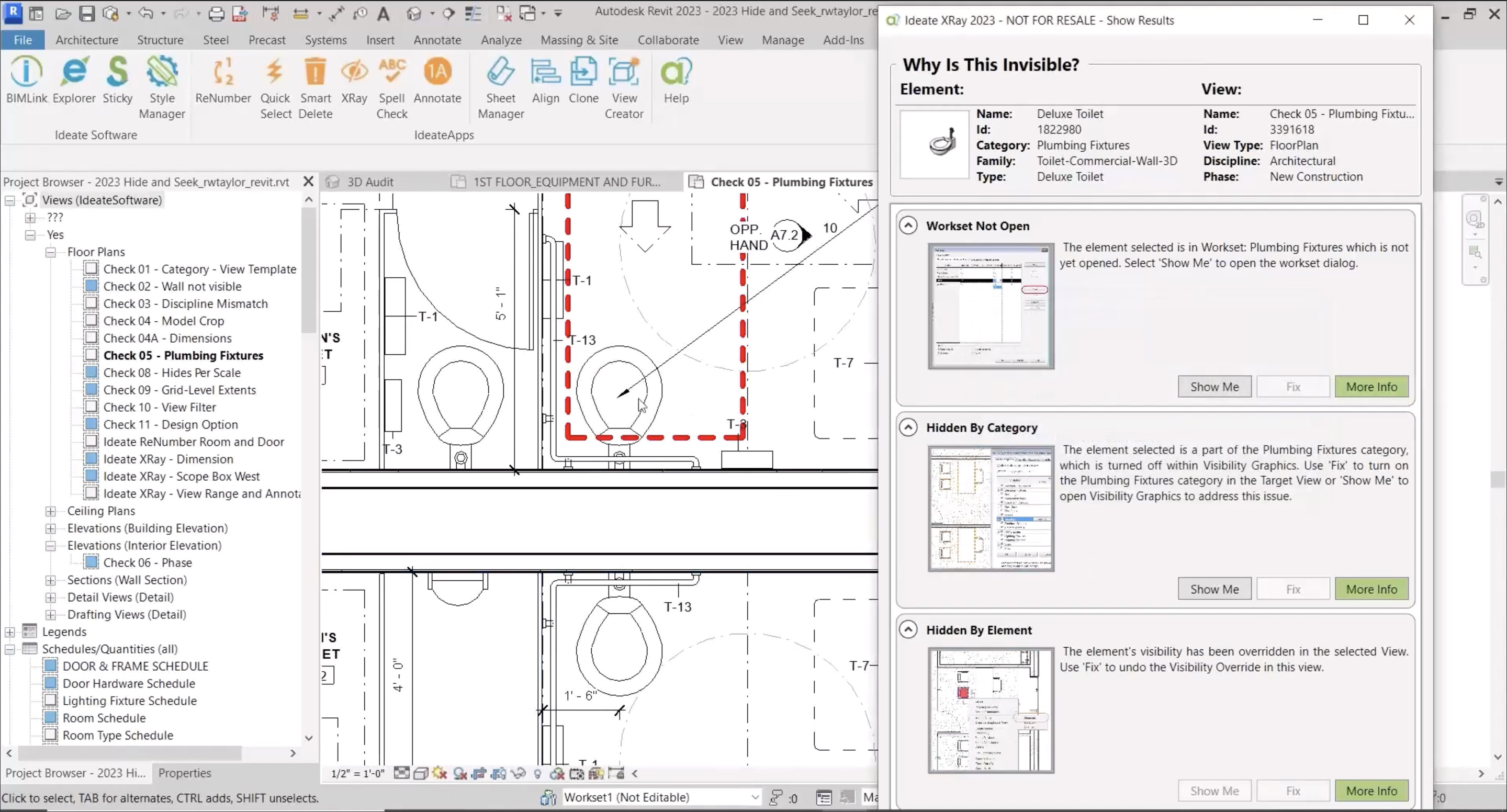Expand the Ceiling Plans node
This screenshot has height=812, width=1507.
pyautogui.click(x=51, y=511)
